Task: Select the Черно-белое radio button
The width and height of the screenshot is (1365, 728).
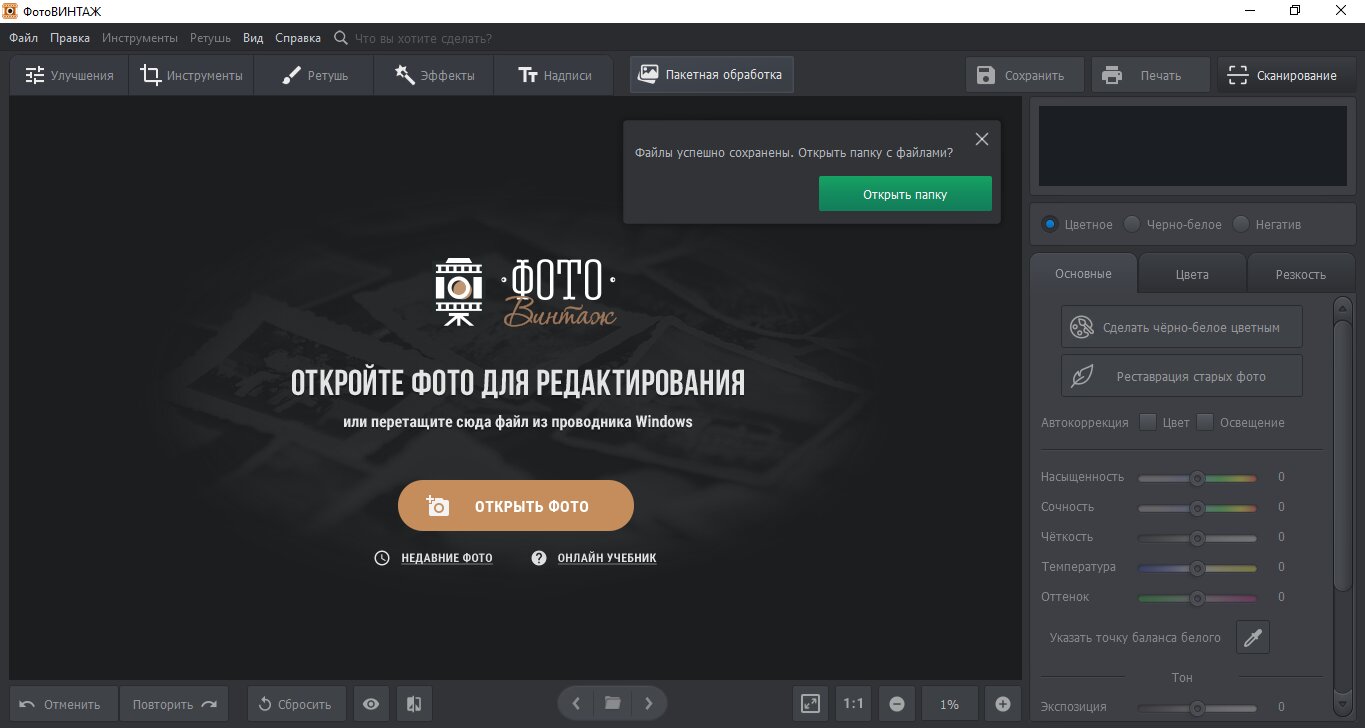Action: pyautogui.click(x=1132, y=224)
